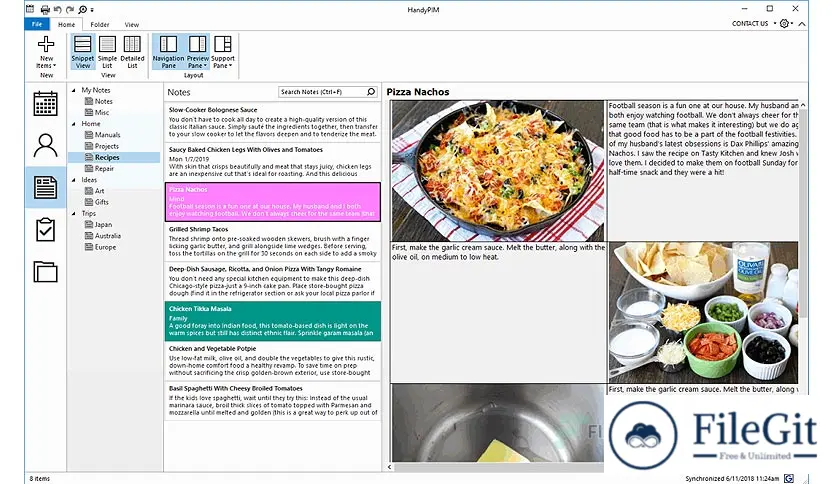Viewport: 836px width, 484px height.
Task: Switch to the Folder ribbon tab
Action: point(100,25)
